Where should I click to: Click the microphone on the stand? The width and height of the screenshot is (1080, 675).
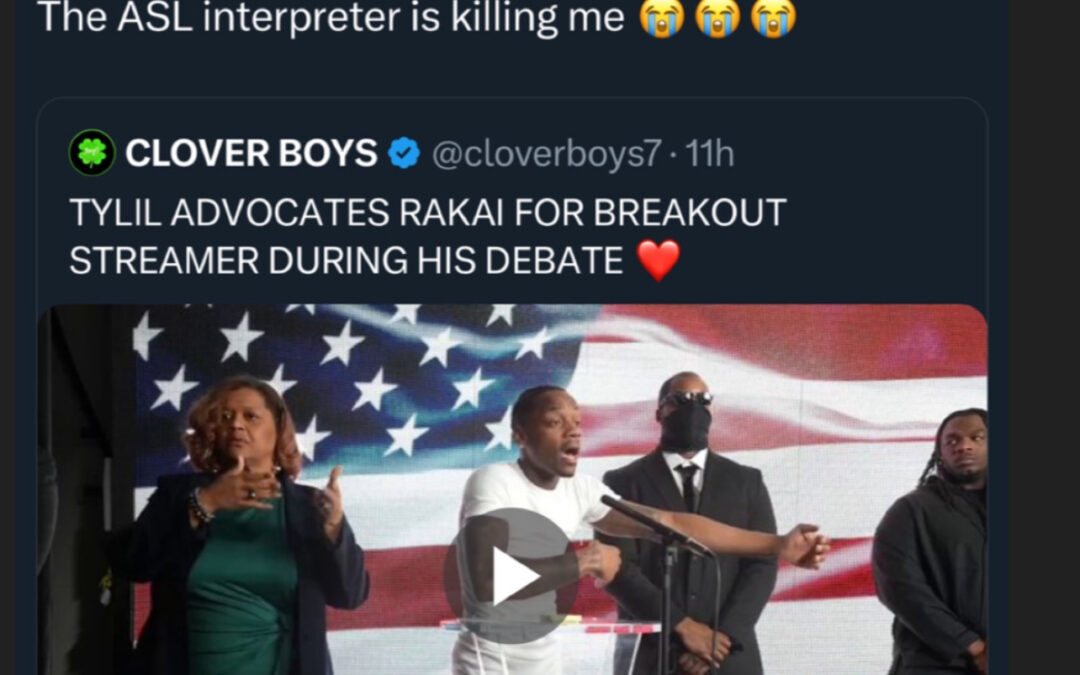coord(654,525)
